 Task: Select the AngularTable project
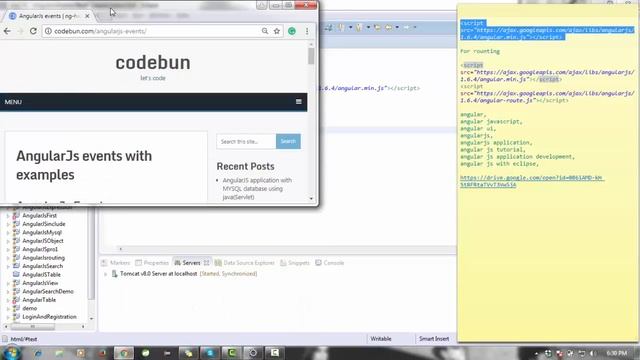(39, 300)
